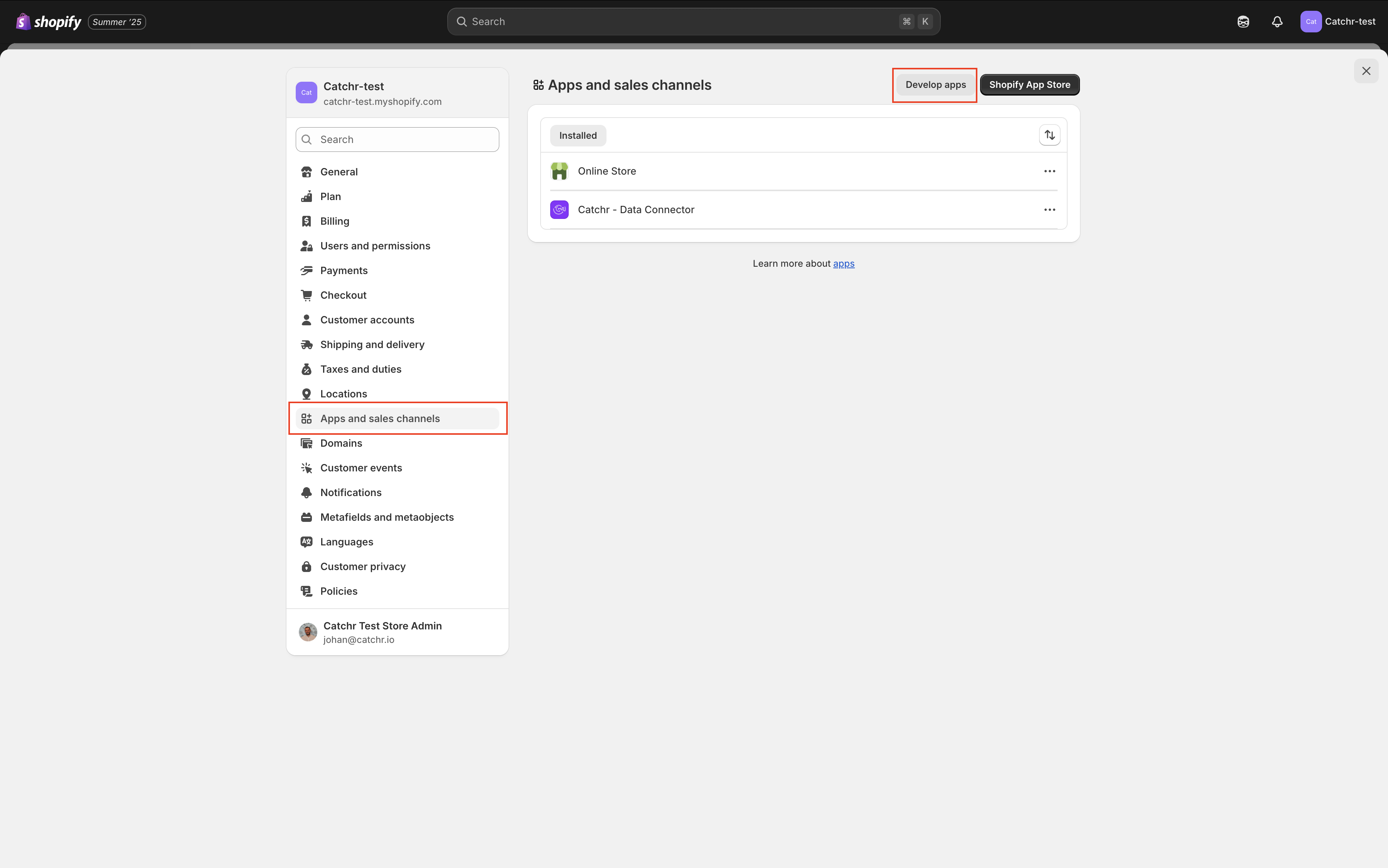Screen dimensions: 1388x868
Task: Open the Online Store app row
Action: point(803,171)
